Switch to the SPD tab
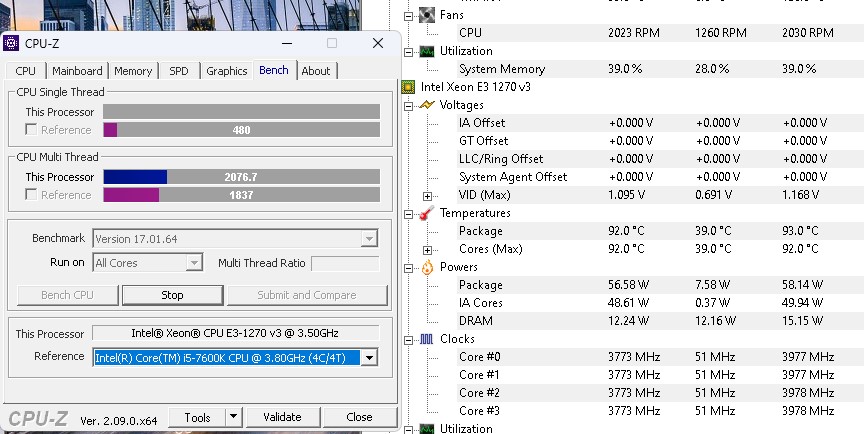This screenshot has height=434, width=864. 179,71
